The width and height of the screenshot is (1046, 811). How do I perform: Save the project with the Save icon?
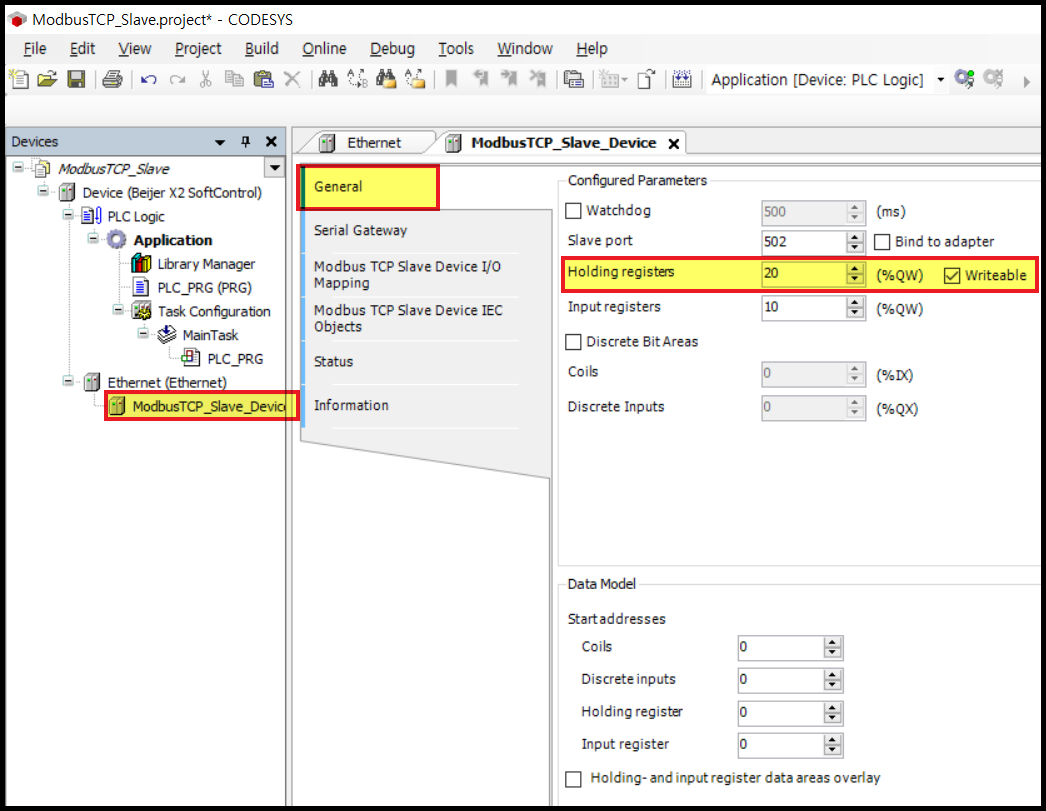[x=77, y=80]
